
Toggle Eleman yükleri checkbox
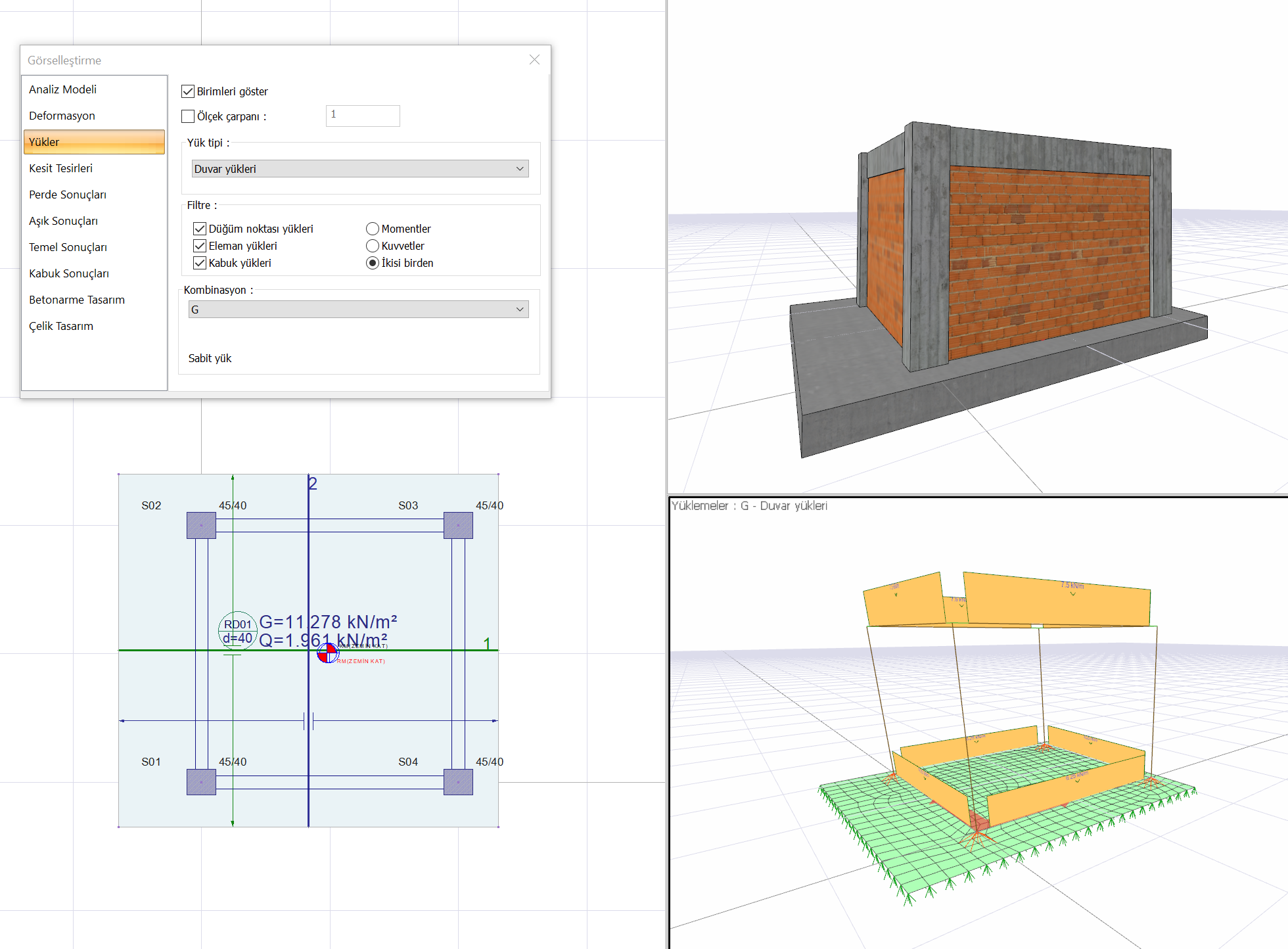[x=200, y=246]
